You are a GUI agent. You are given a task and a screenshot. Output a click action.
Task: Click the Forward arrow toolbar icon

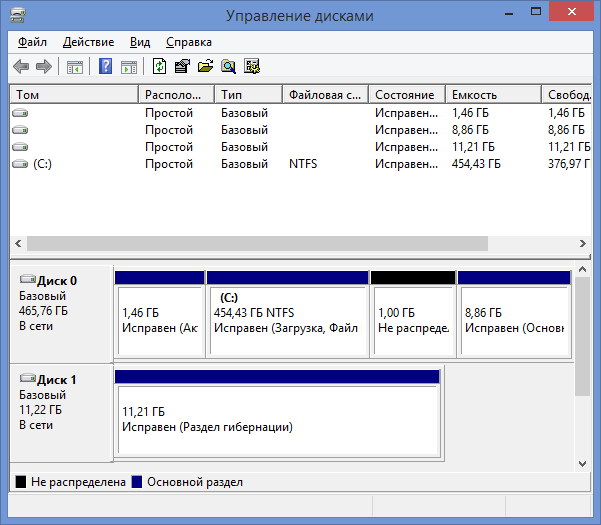[44, 67]
